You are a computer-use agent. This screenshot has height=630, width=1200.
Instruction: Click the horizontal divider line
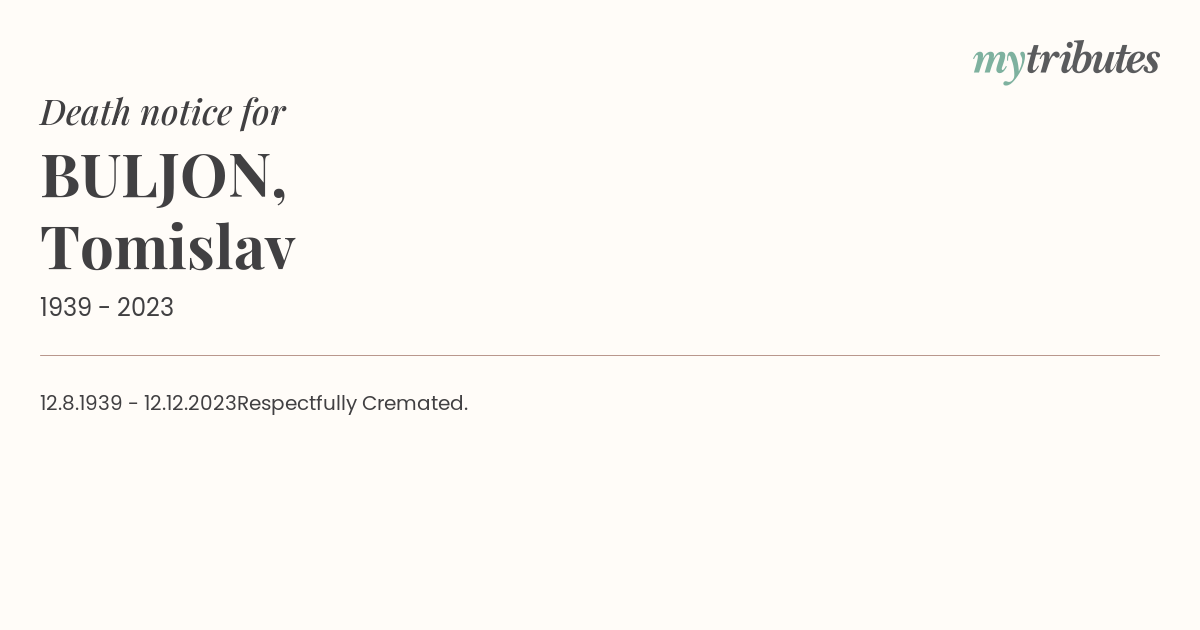pos(600,355)
